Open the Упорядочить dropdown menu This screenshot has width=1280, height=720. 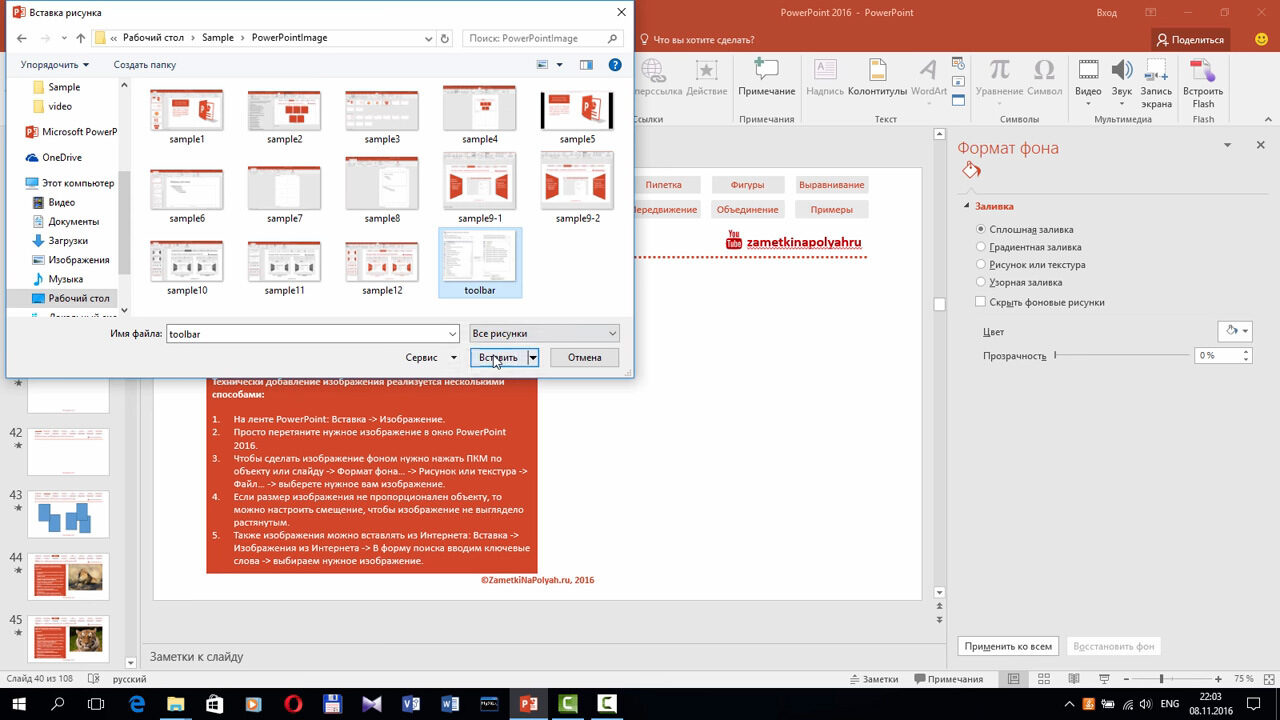[x=55, y=65]
